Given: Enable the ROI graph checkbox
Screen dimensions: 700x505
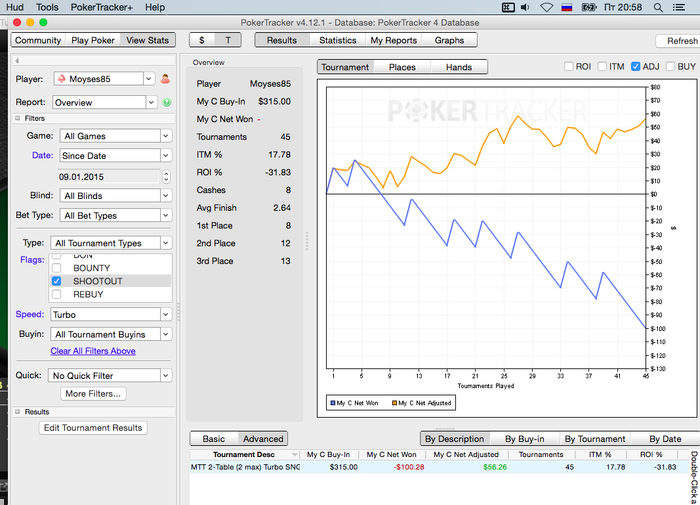Looking at the screenshot, I should pos(569,67).
